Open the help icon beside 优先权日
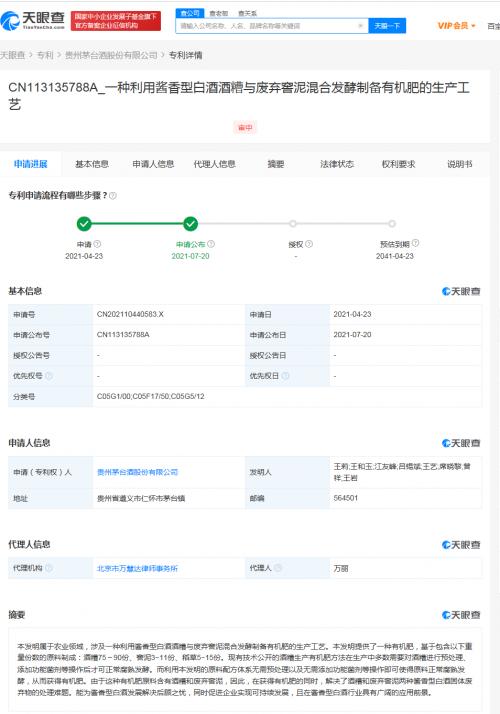This screenshot has height=714, width=500. (x=286, y=376)
